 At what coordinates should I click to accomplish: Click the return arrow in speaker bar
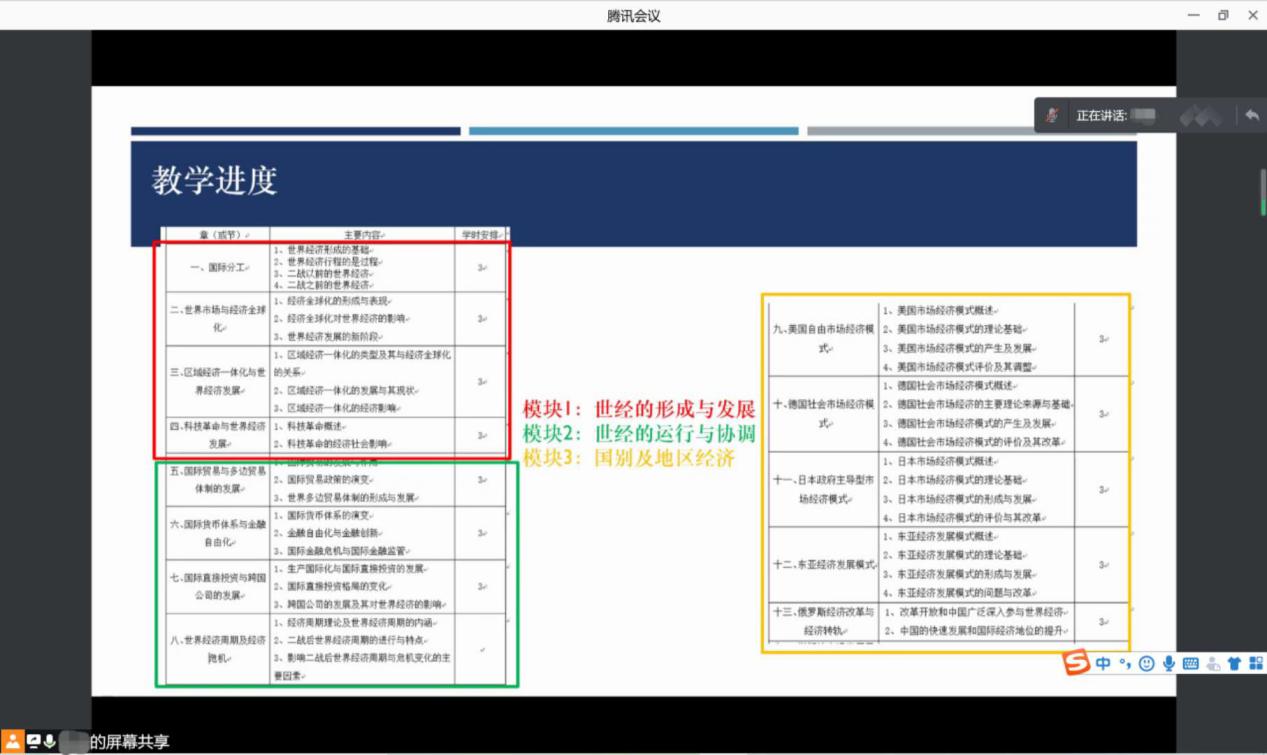(1251, 116)
